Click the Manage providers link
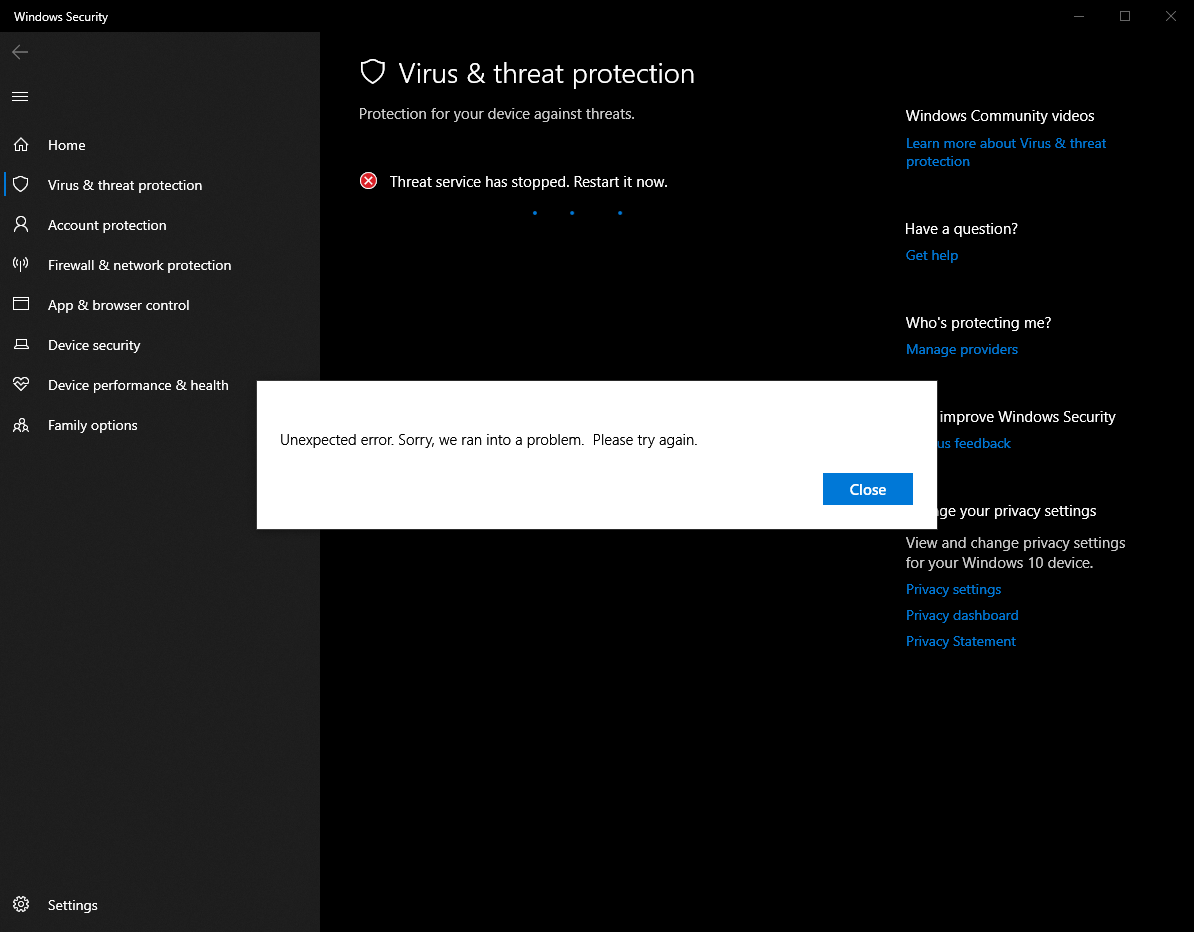This screenshot has height=932, width=1194. coord(961,348)
